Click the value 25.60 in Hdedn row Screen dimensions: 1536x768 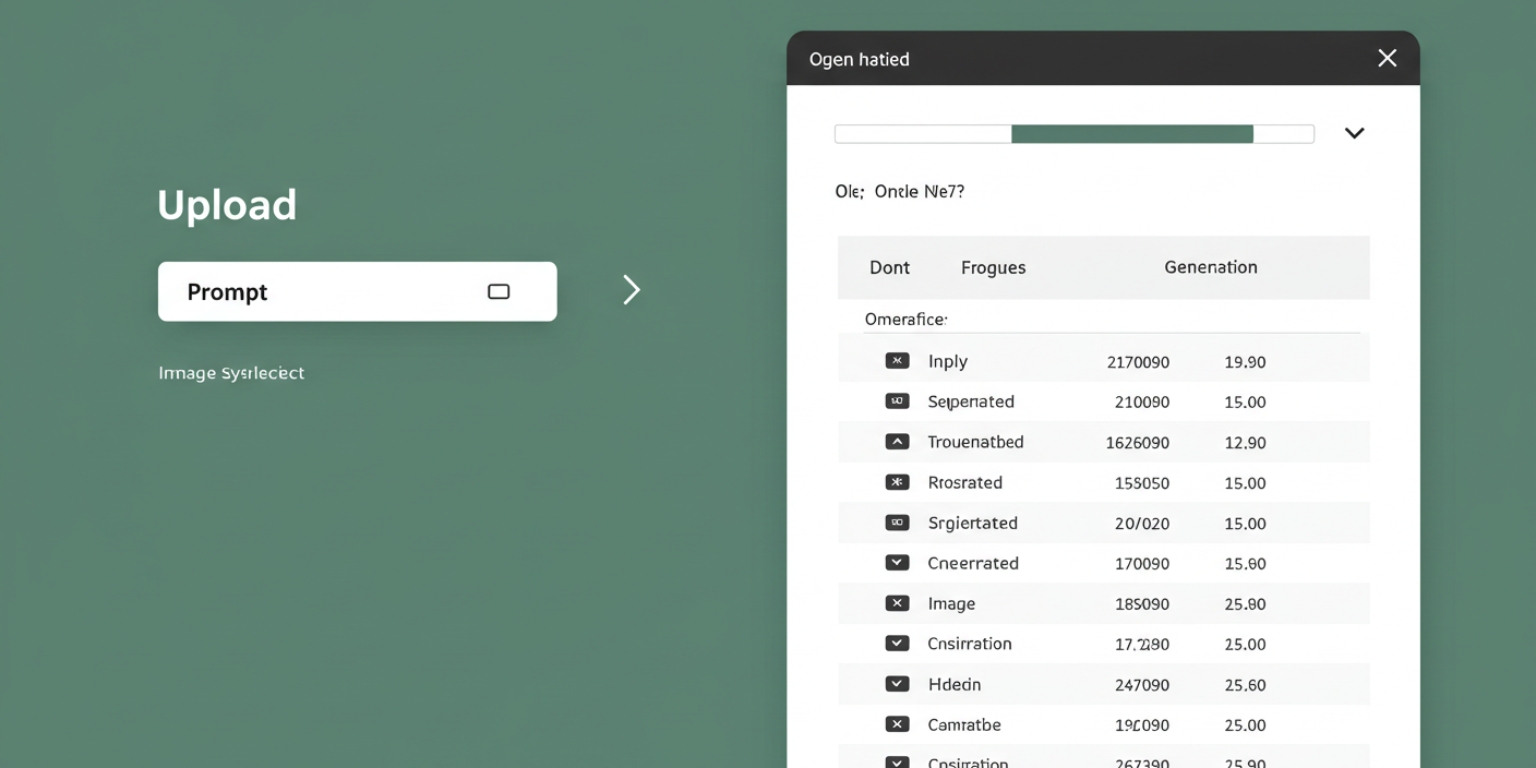click(1245, 685)
